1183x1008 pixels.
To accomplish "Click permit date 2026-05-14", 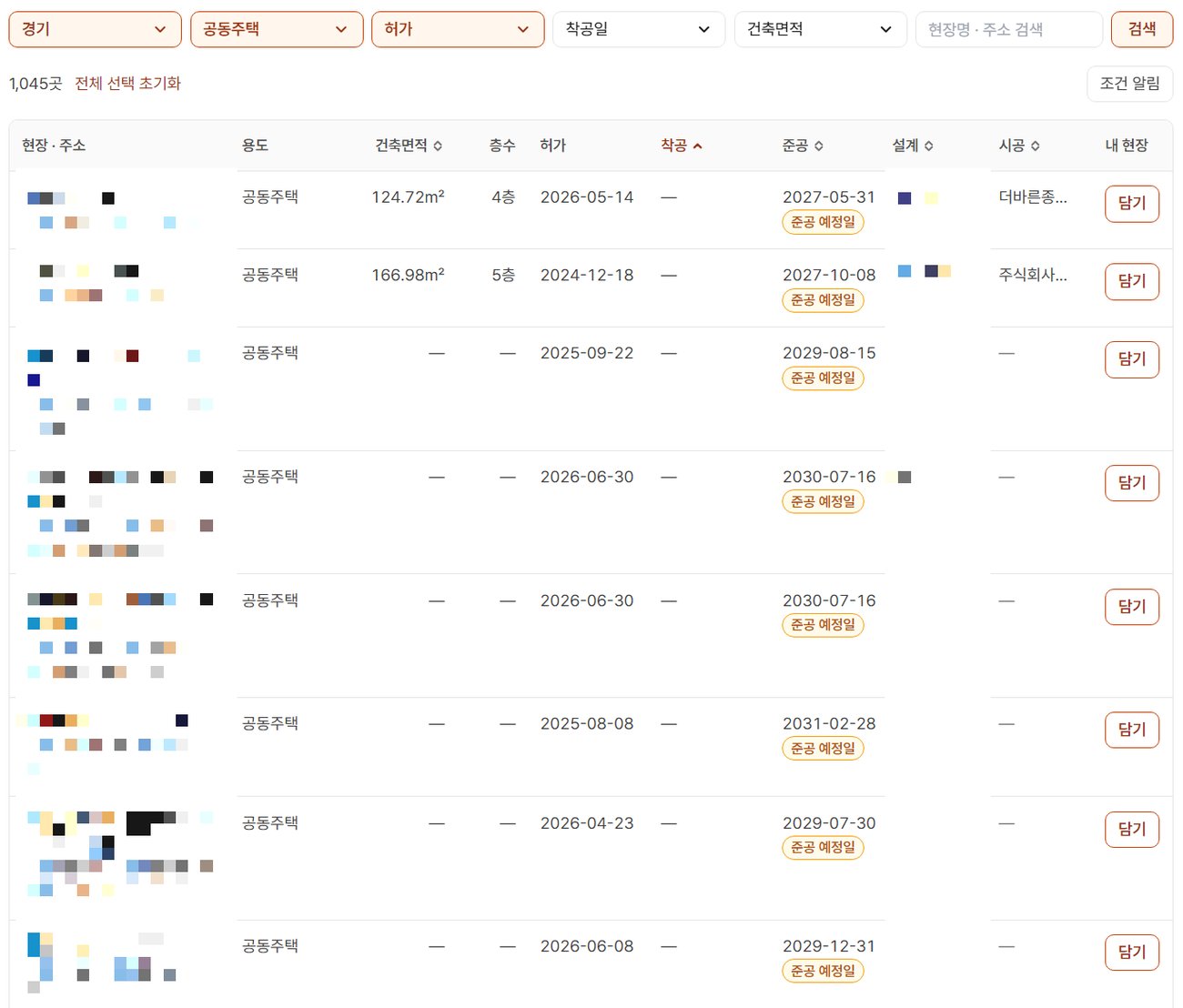I will [587, 197].
